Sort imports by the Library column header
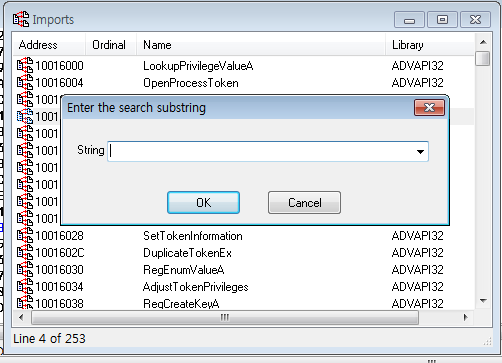The width and height of the screenshot is (502, 363). click(x=430, y=45)
